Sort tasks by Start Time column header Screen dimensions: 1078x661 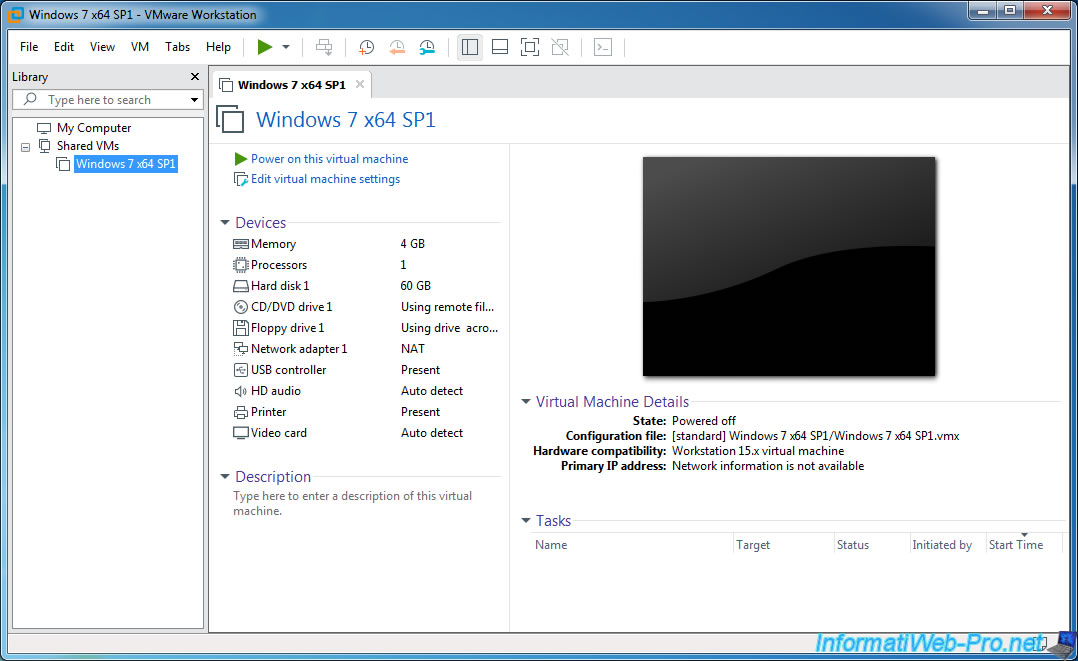[x=1015, y=545]
